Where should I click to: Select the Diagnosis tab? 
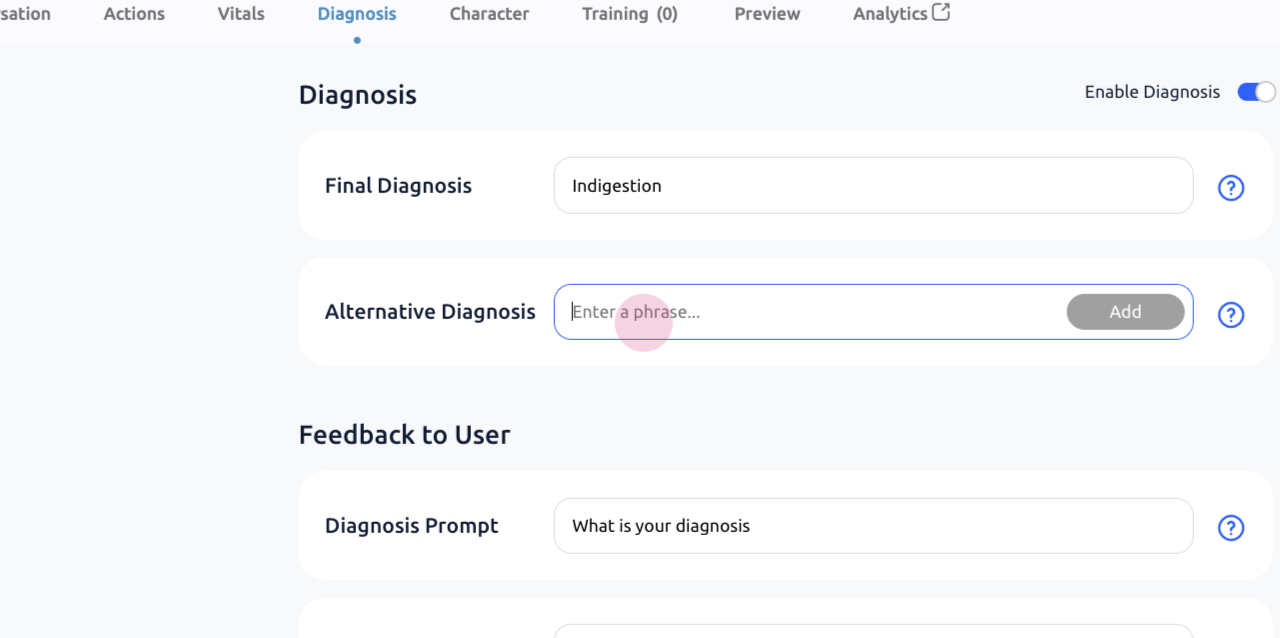tap(357, 14)
